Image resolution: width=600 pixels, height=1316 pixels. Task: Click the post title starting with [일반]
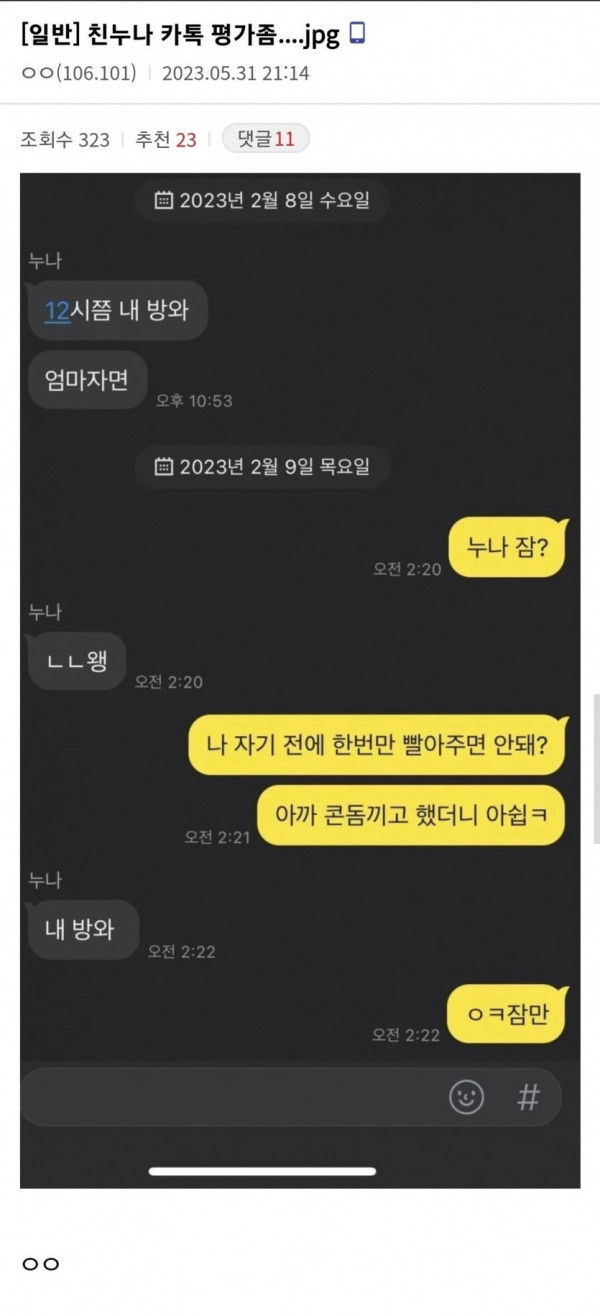click(181, 35)
